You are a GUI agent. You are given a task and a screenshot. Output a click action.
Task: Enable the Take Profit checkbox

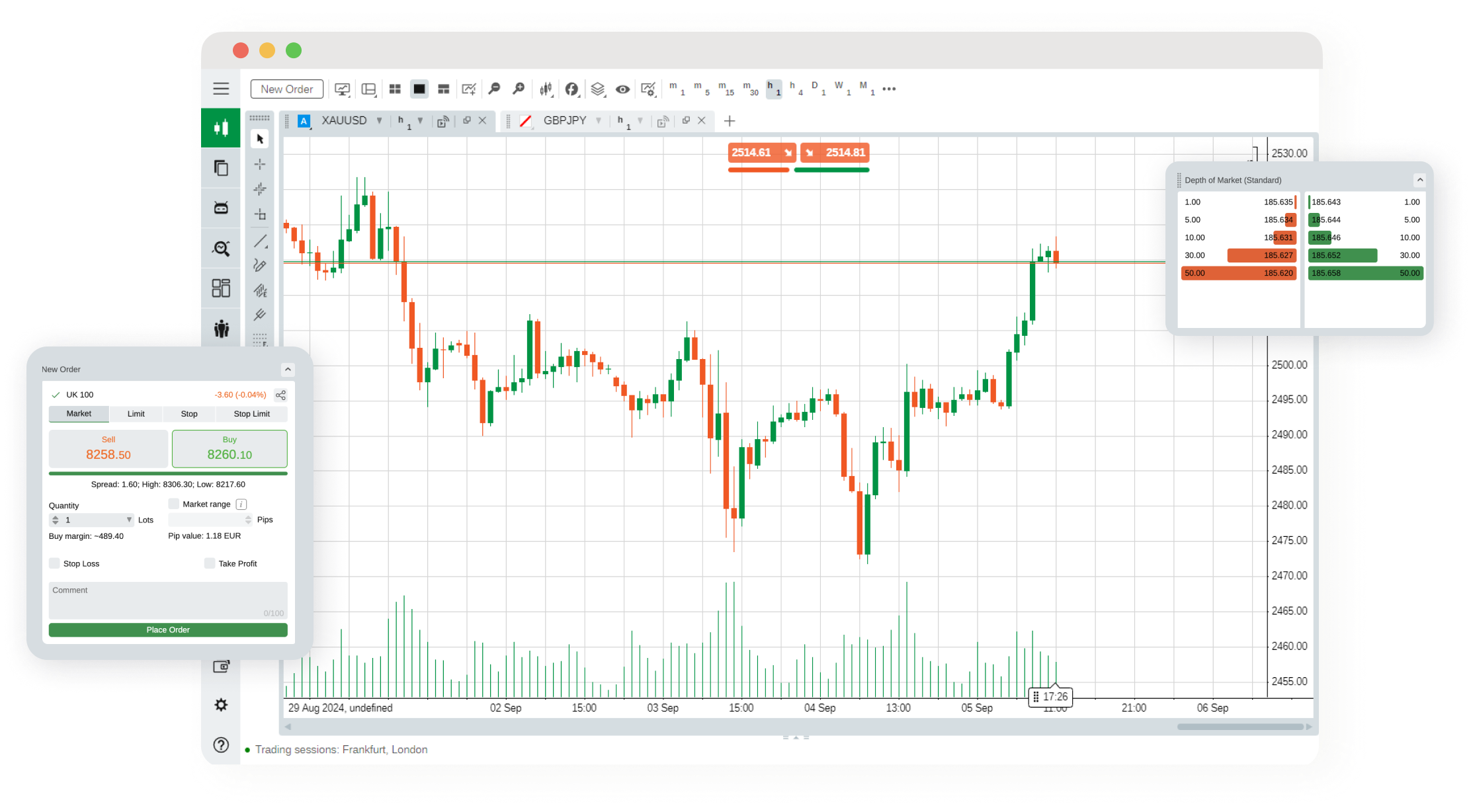209,563
